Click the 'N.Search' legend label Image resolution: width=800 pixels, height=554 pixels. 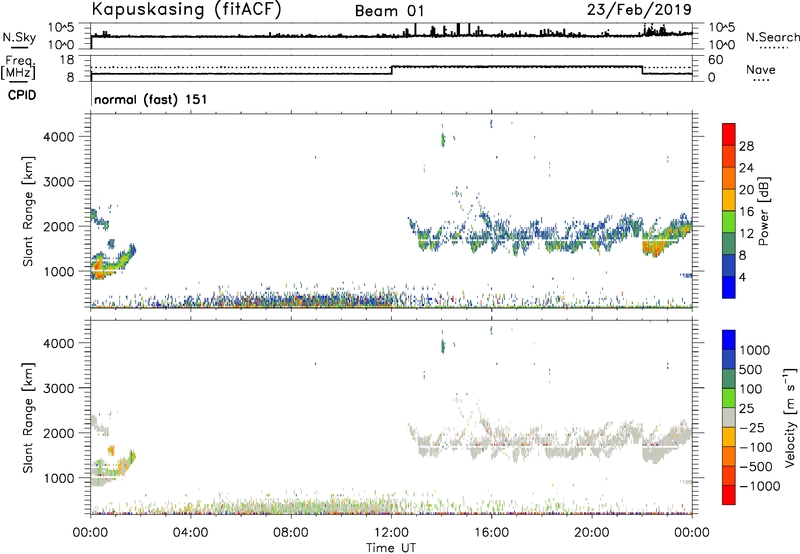pos(772,37)
